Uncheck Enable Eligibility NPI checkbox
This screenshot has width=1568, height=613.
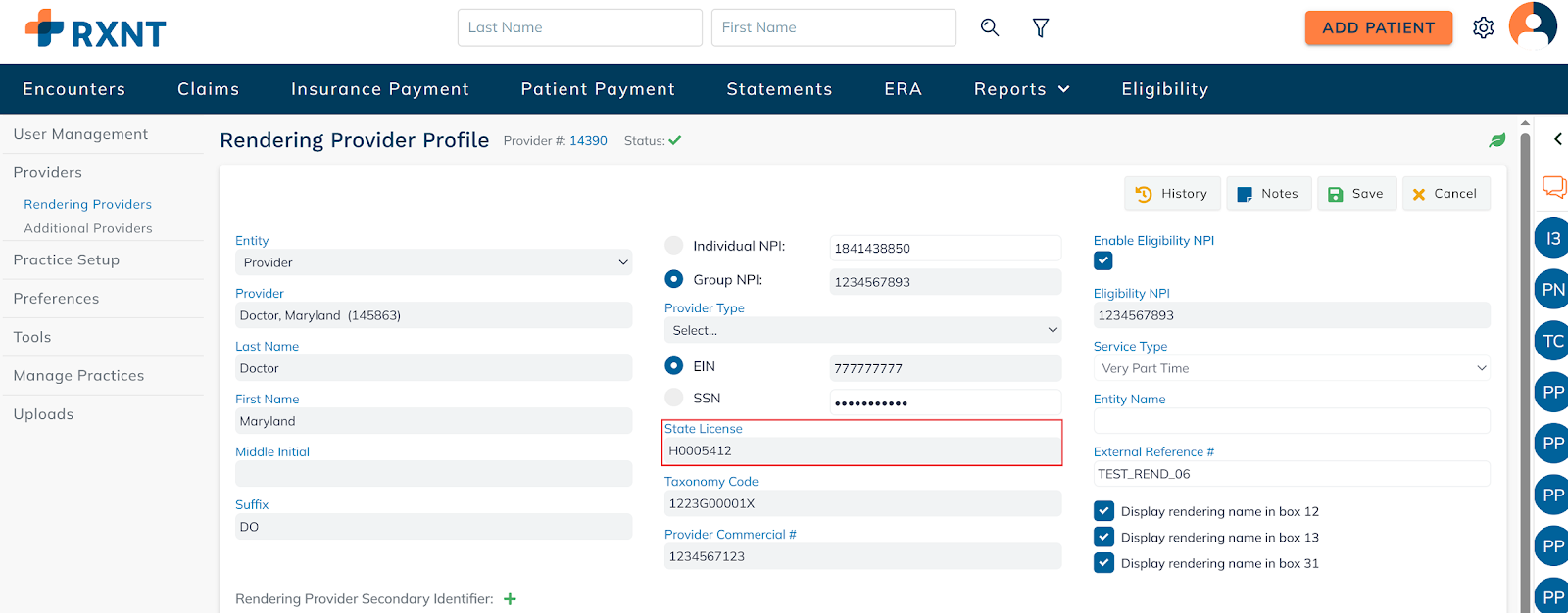[1103, 260]
